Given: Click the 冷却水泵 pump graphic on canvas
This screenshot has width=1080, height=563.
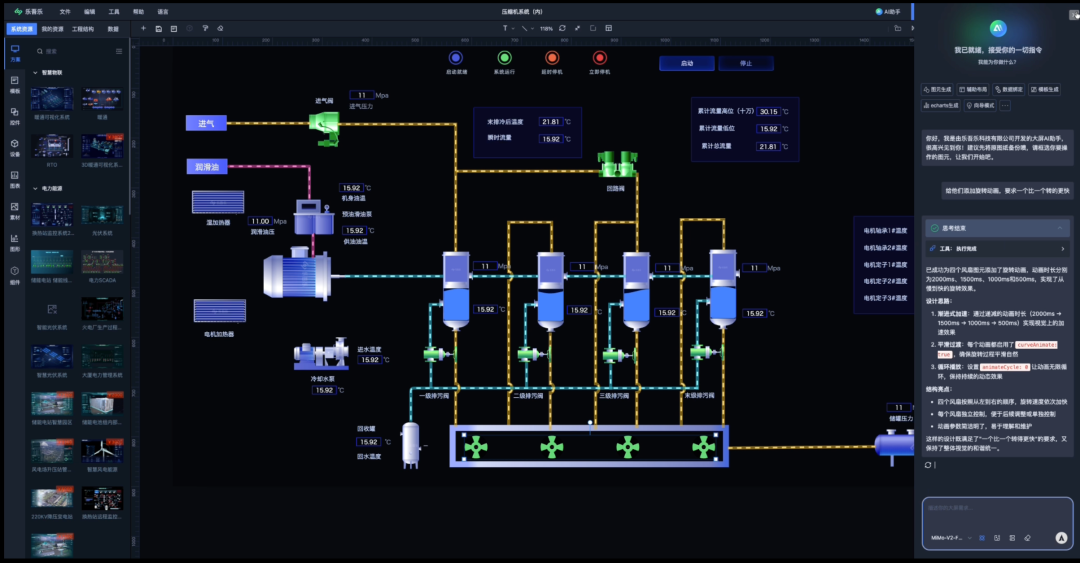Looking at the screenshot, I should (x=321, y=354).
